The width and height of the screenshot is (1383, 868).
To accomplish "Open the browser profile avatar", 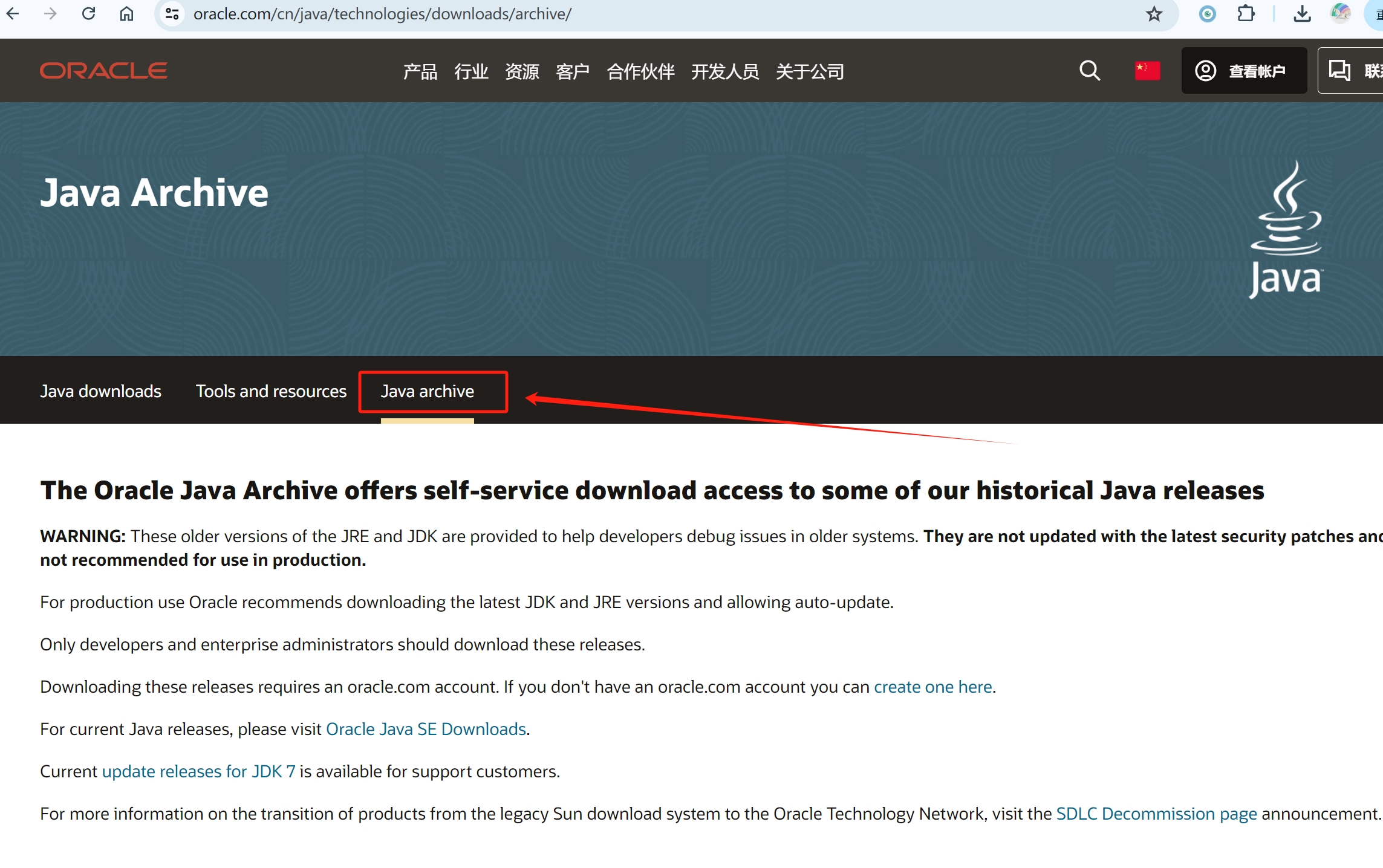I will pos(1340,13).
